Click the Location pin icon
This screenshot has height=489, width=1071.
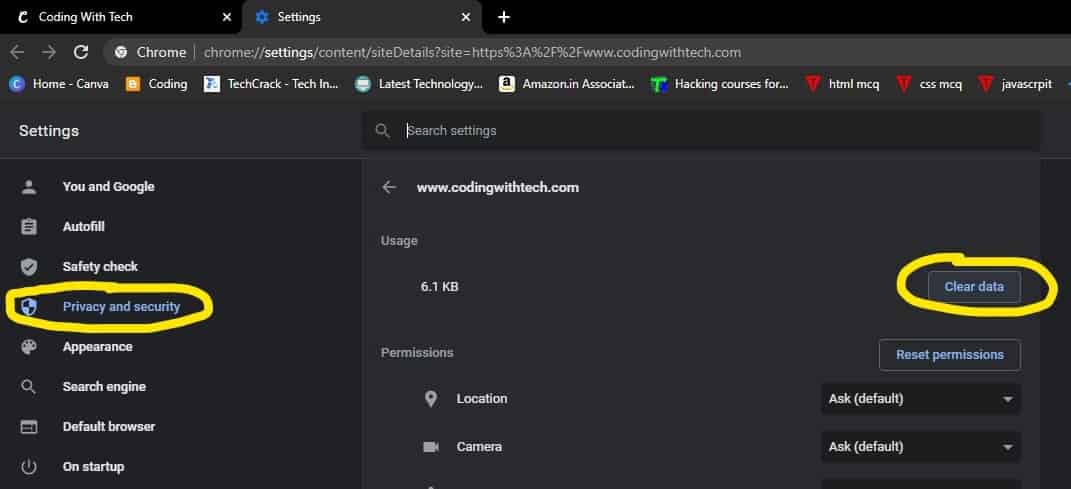coord(430,399)
